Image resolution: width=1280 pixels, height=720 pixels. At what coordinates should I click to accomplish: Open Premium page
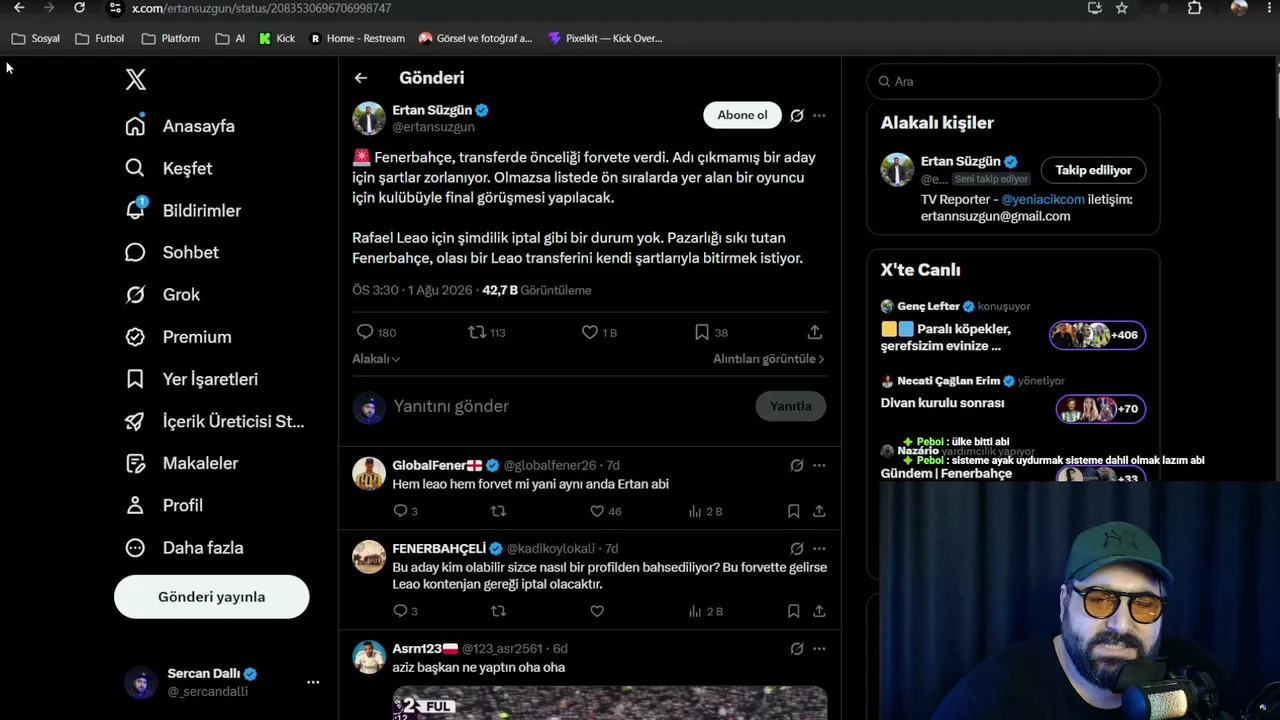177,337
